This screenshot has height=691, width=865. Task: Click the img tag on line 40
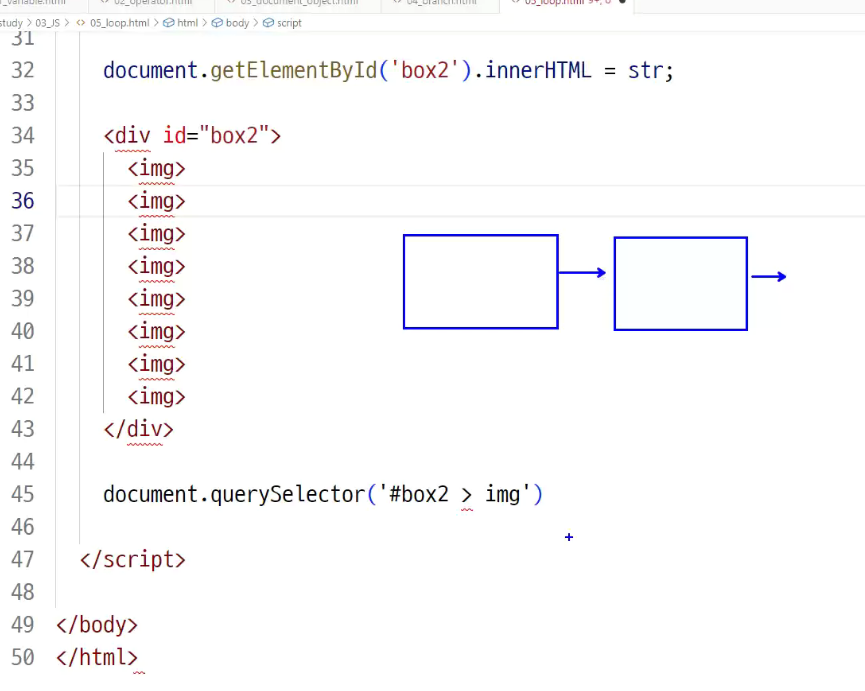click(x=157, y=331)
